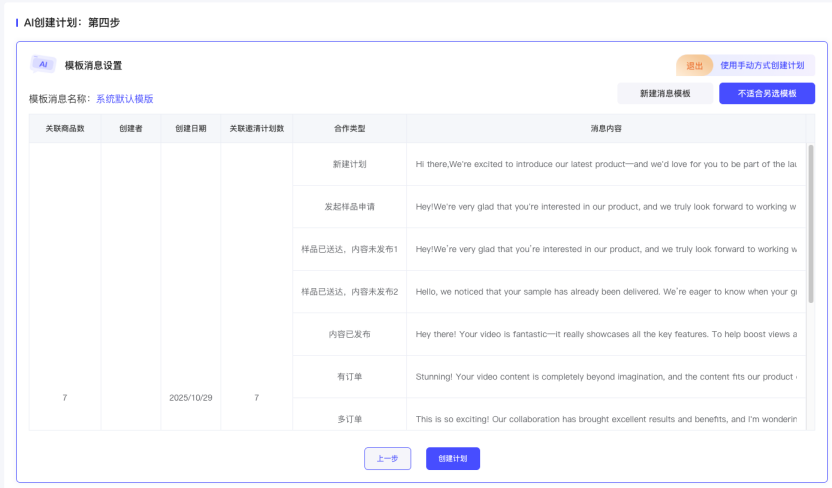The image size is (832, 488).
Task: Choose 不适合另选模板 to pick another template
Action: (x=767, y=93)
